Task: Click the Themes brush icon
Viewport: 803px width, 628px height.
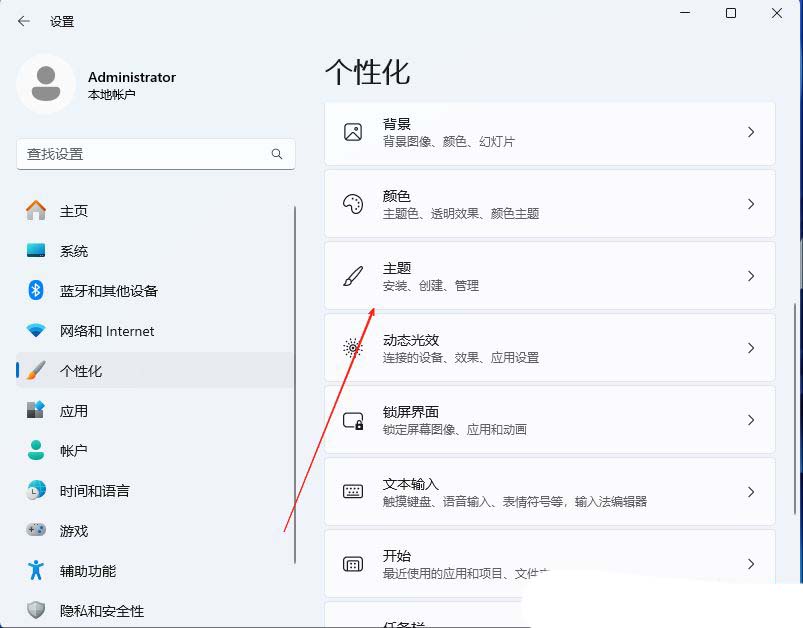Action: click(353, 276)
